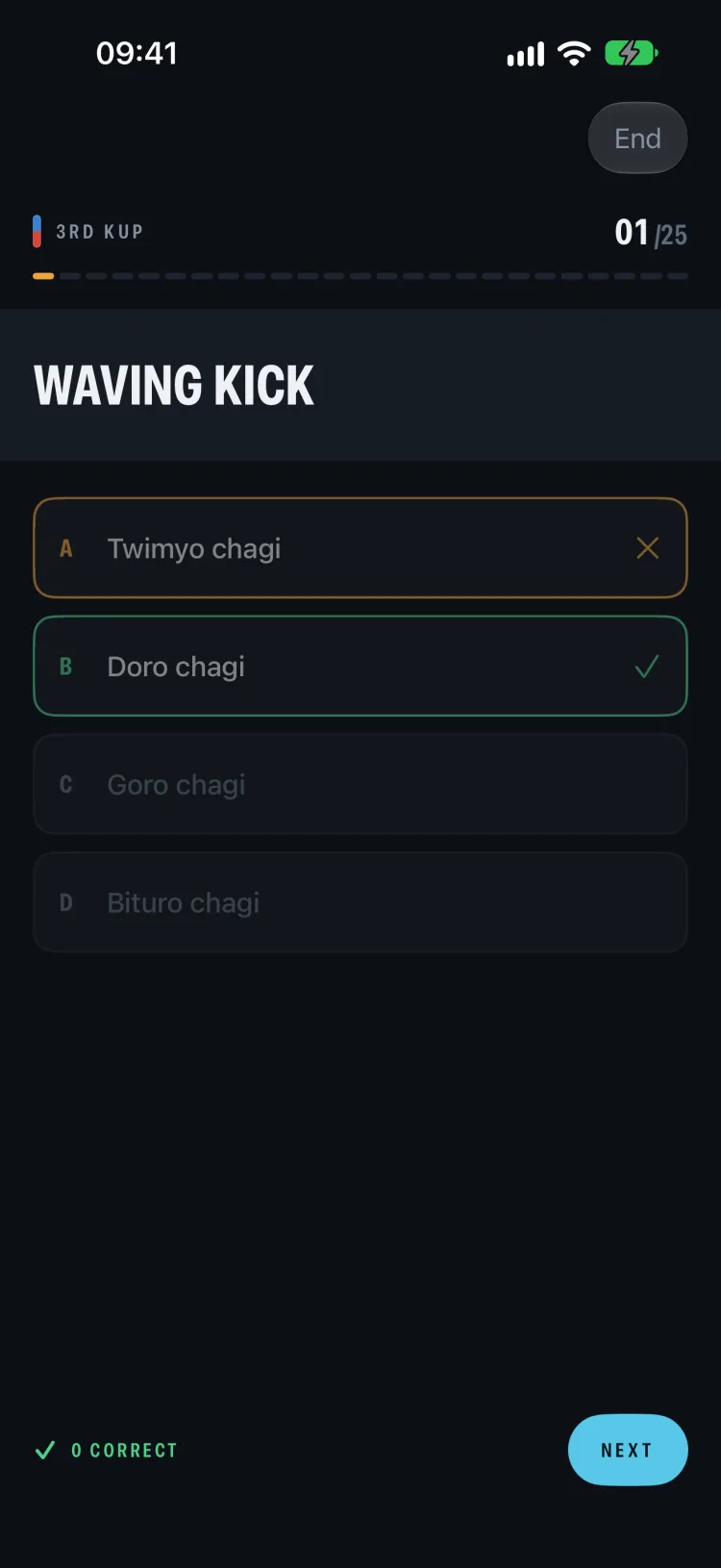Tap the Waving Kick question heading
Viewport: 721px width, 1568px height.
tap(174, 385)
